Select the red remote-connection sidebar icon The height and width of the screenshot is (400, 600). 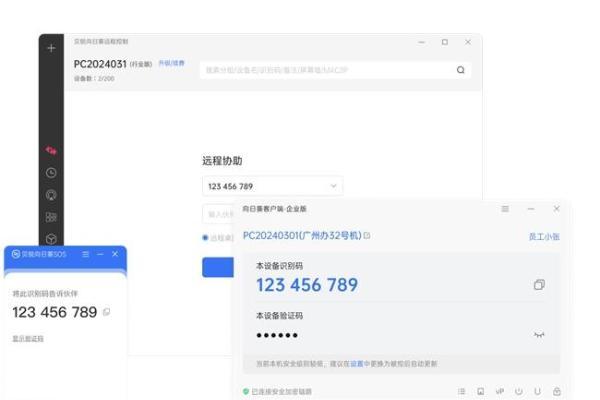pyautogui.click(x=51, y=150)
